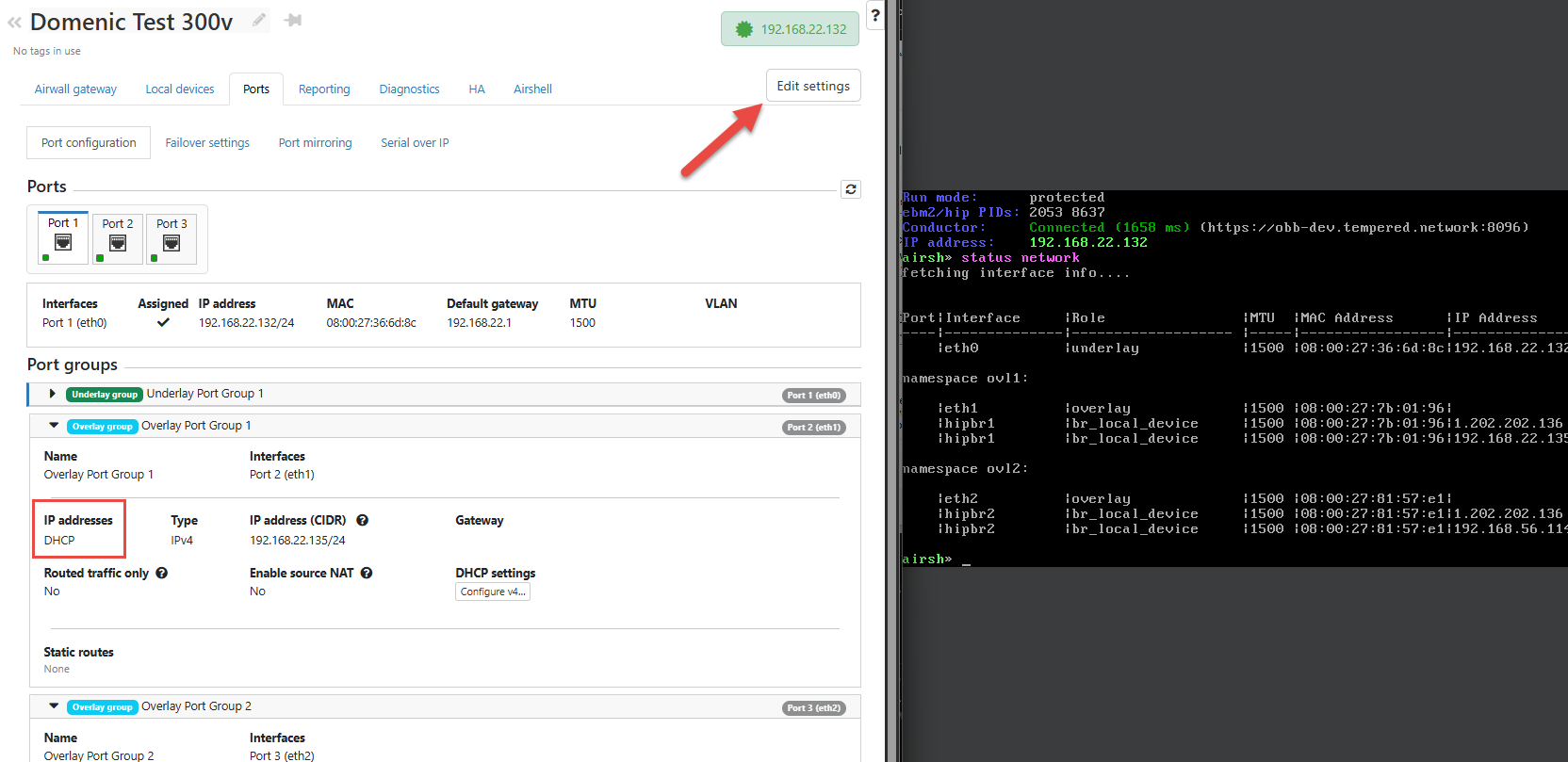Open the Reporting tab
Screen dimensions: 1568x762
(x=324, y=89)
